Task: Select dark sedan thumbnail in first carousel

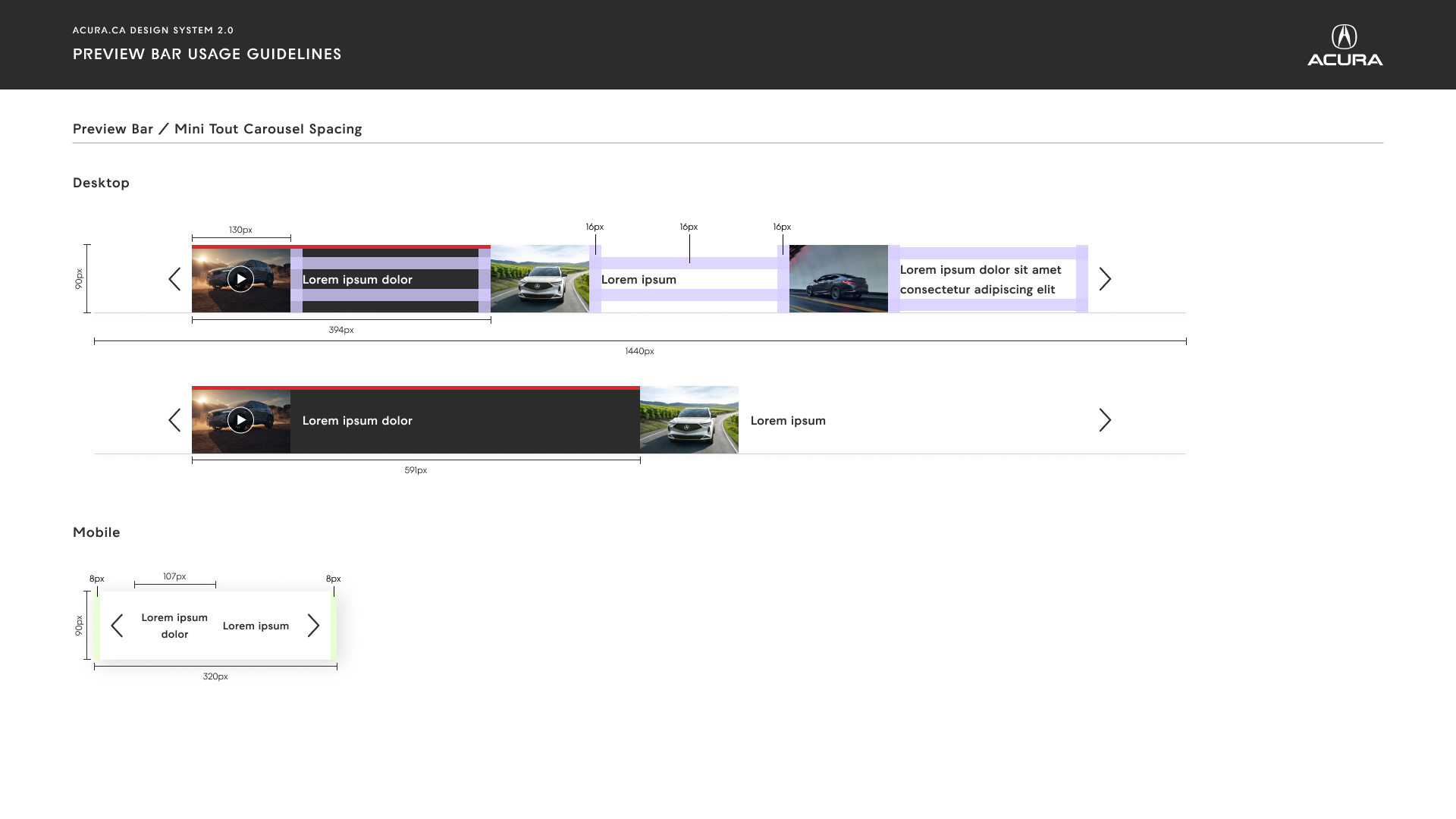Action: pyautogui.click(x=839, y=279)
